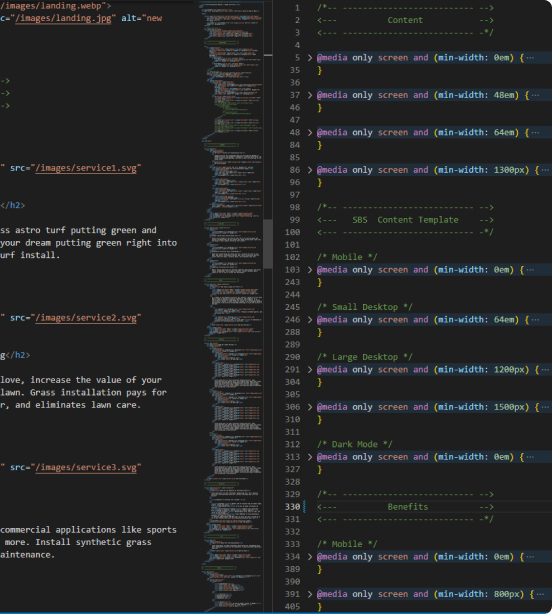Expand the folded block on line 5
552x614 pixels.
tap(310, 58)
